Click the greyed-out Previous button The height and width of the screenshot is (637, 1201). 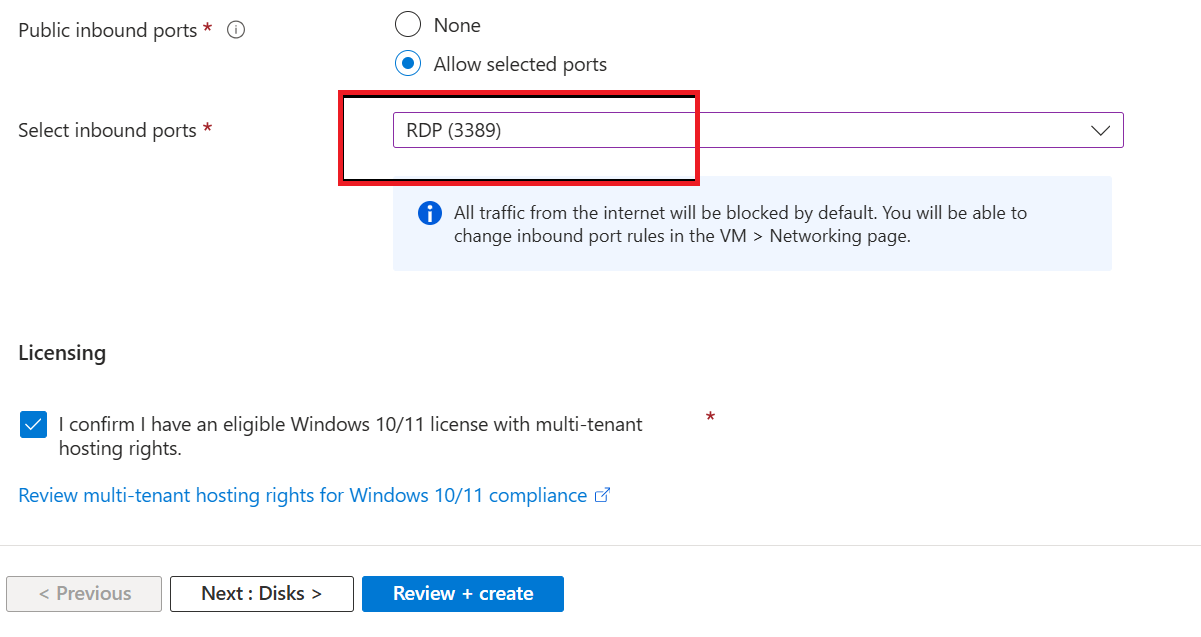point(84,593)
